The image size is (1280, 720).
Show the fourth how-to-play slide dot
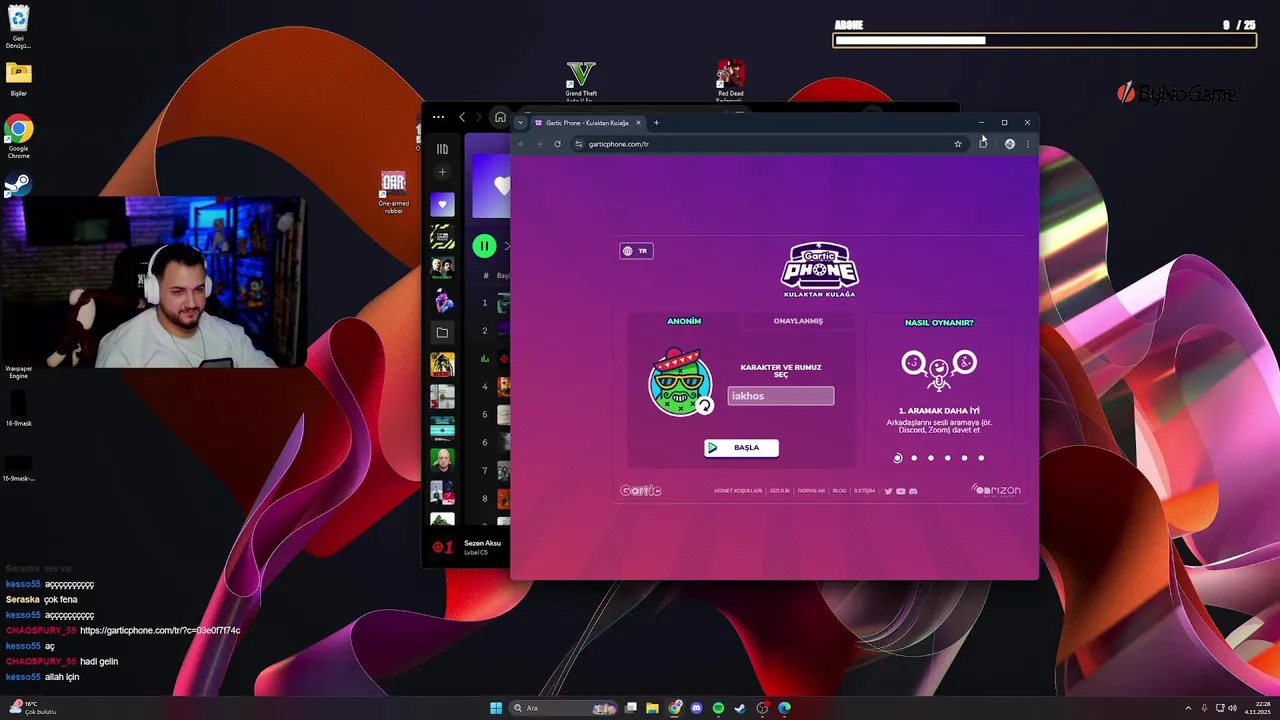(947, 458)
